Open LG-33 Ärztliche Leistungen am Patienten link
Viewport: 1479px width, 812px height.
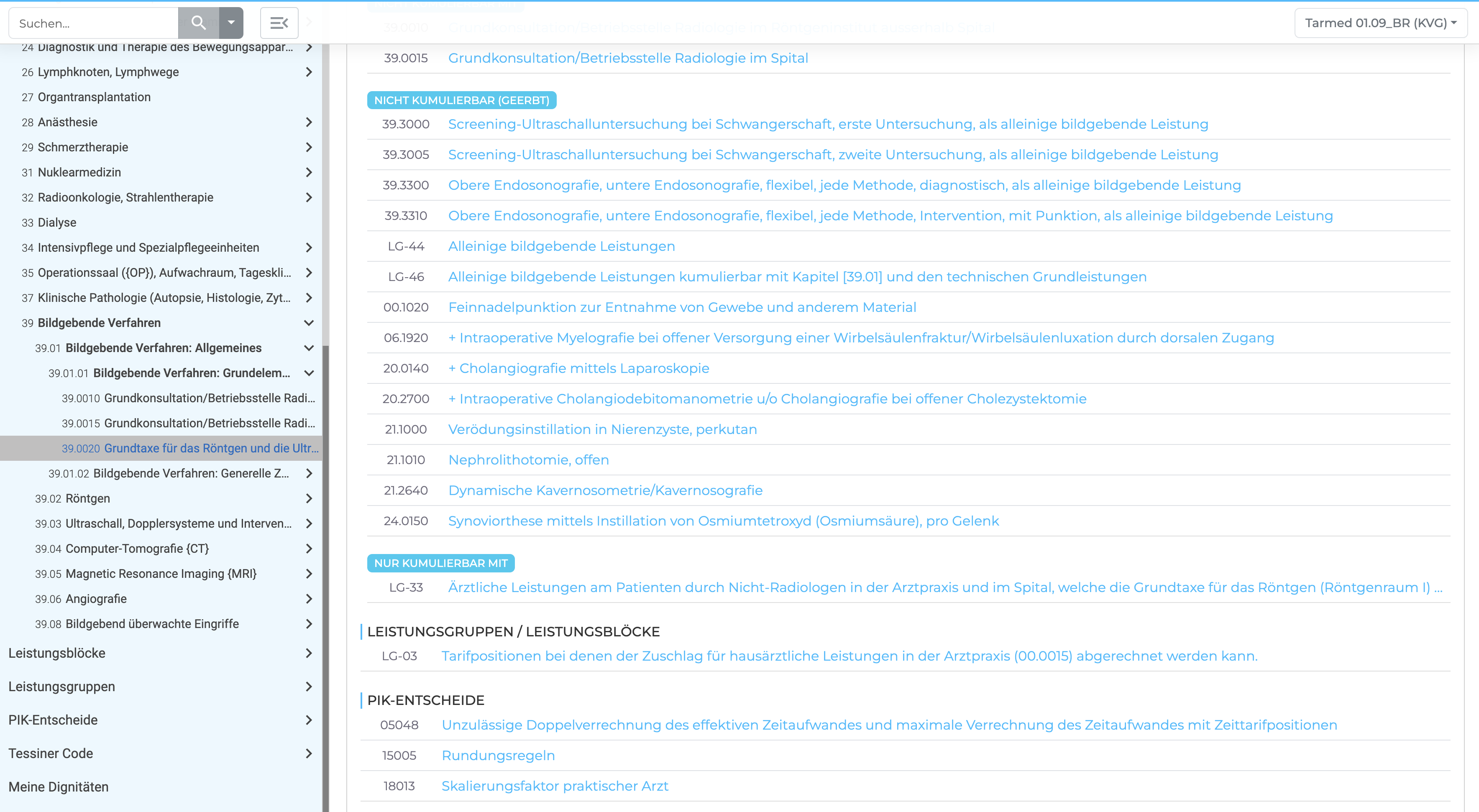[945, 587]
